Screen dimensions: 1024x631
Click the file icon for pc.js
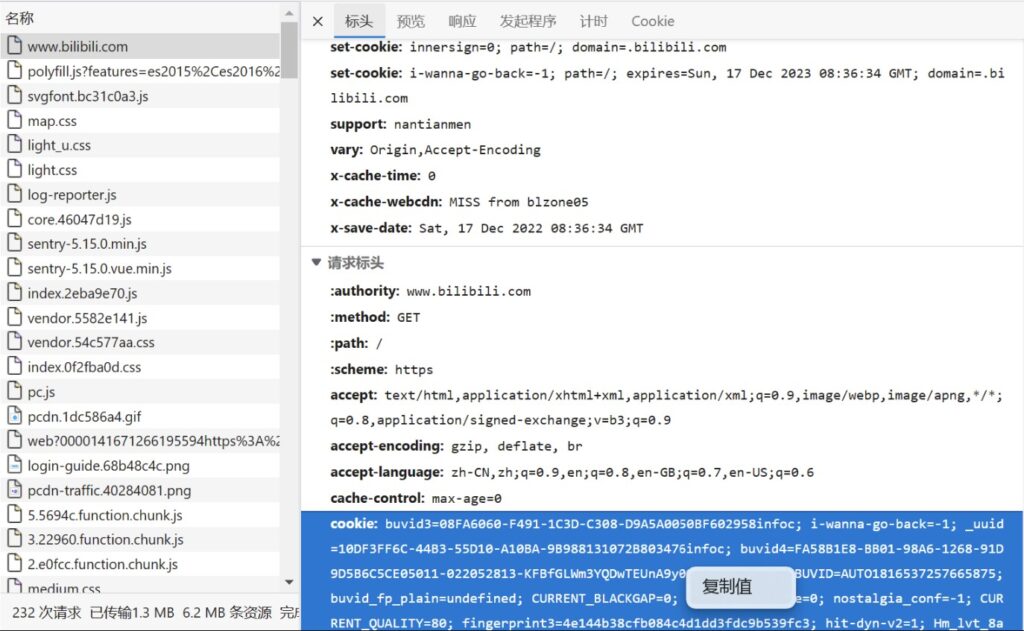(x=15, y=392)
